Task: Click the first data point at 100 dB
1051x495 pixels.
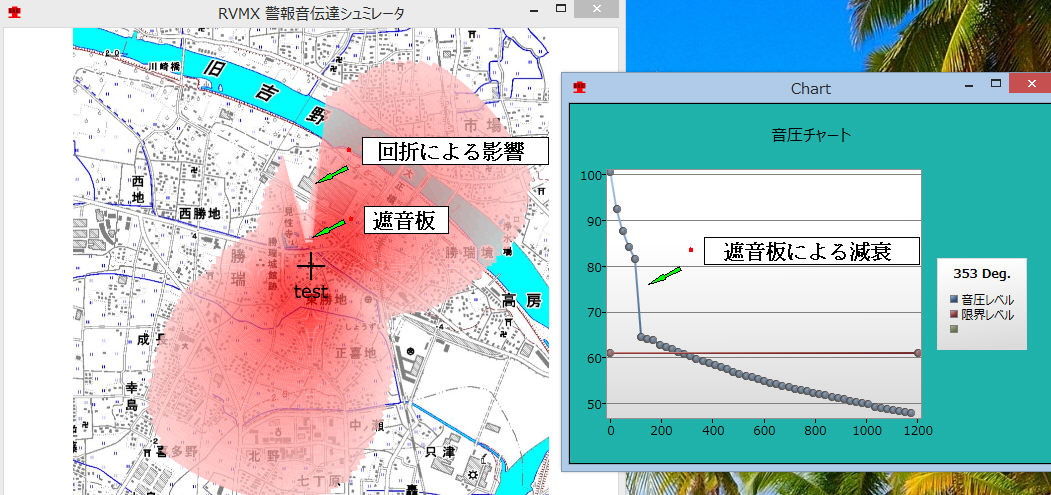Action: (x=610, y=172)
